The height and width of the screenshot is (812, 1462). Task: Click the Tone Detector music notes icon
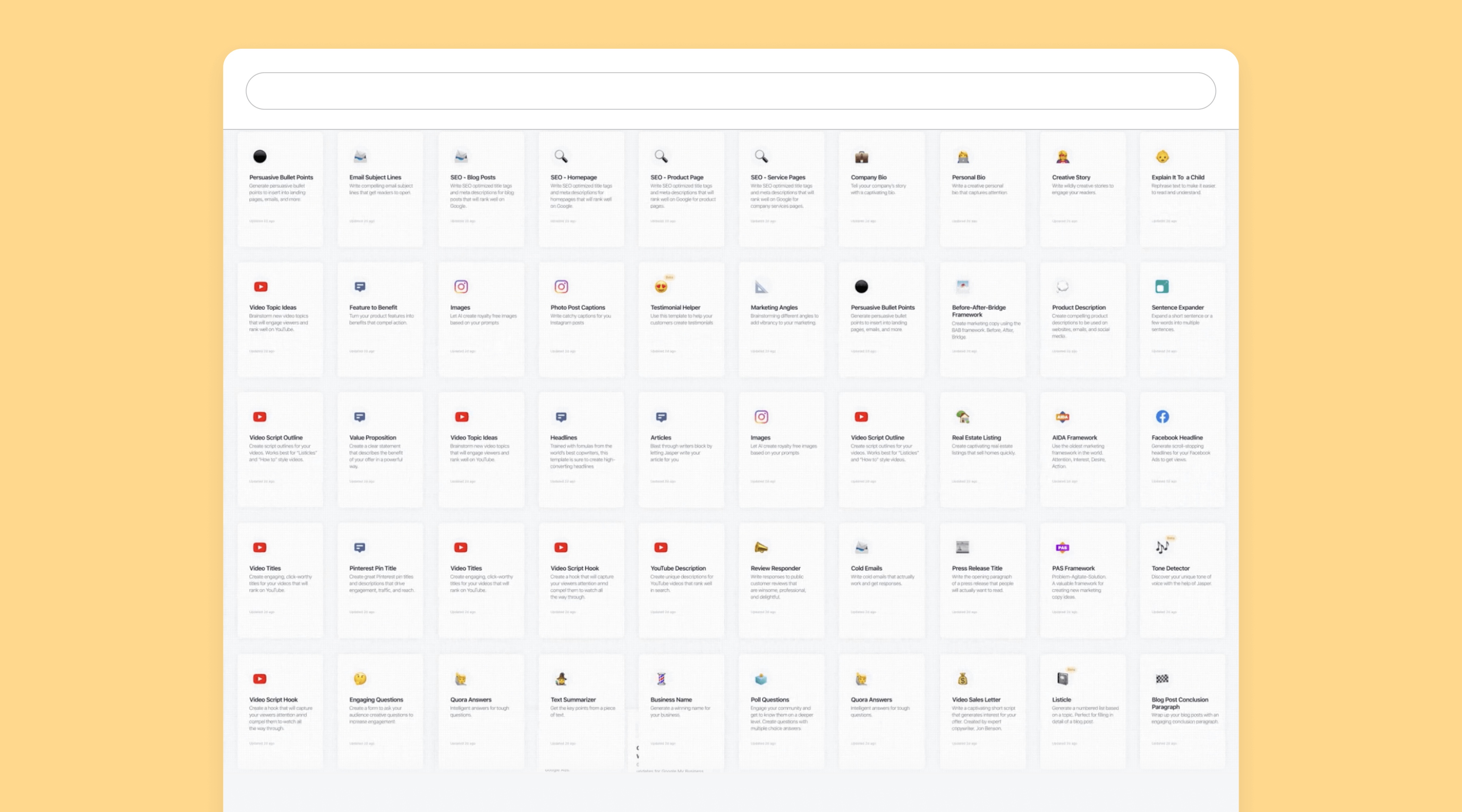point(1162,547)
